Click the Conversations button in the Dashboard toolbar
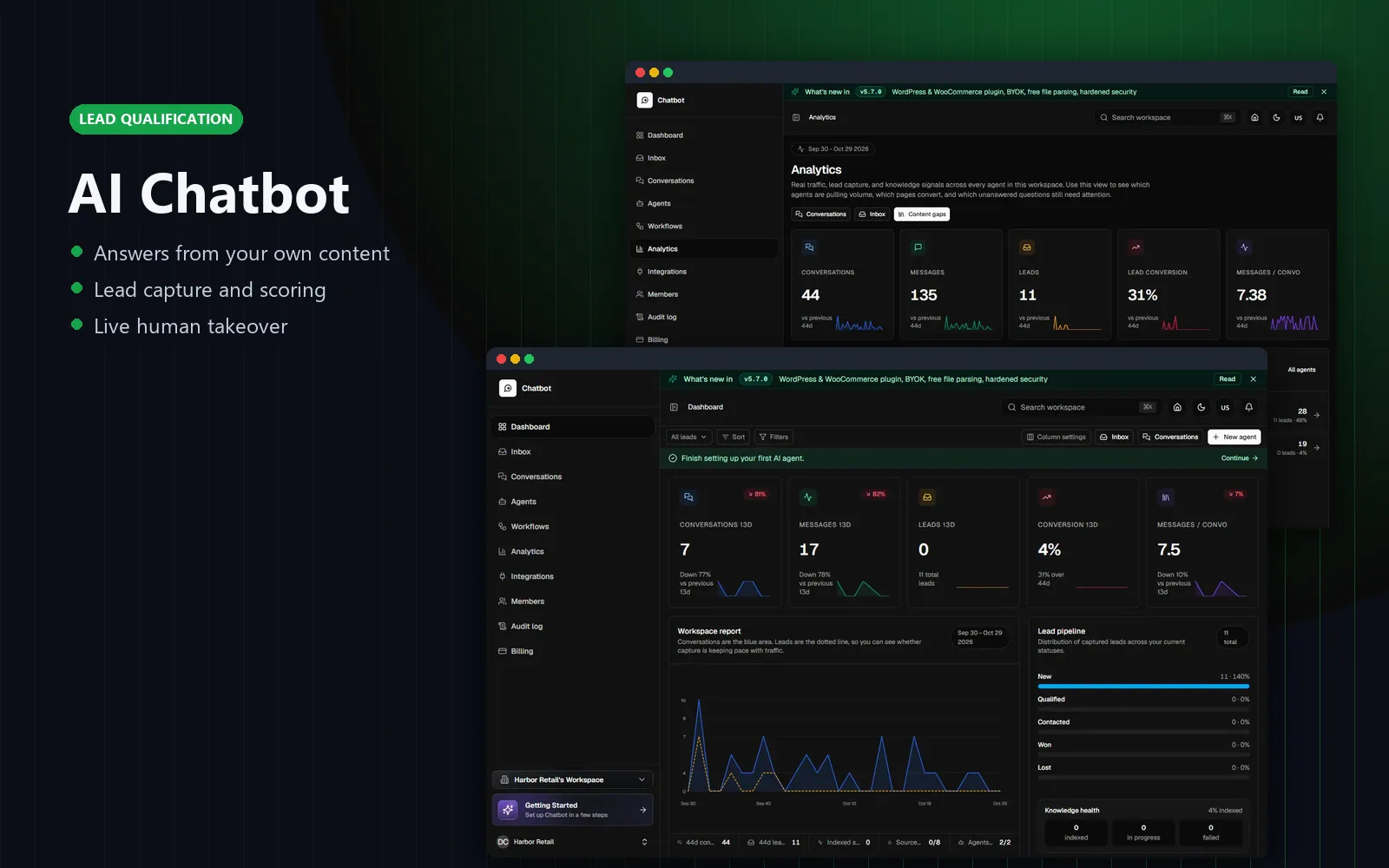 pyautogui.click(x=1171, y=437)
